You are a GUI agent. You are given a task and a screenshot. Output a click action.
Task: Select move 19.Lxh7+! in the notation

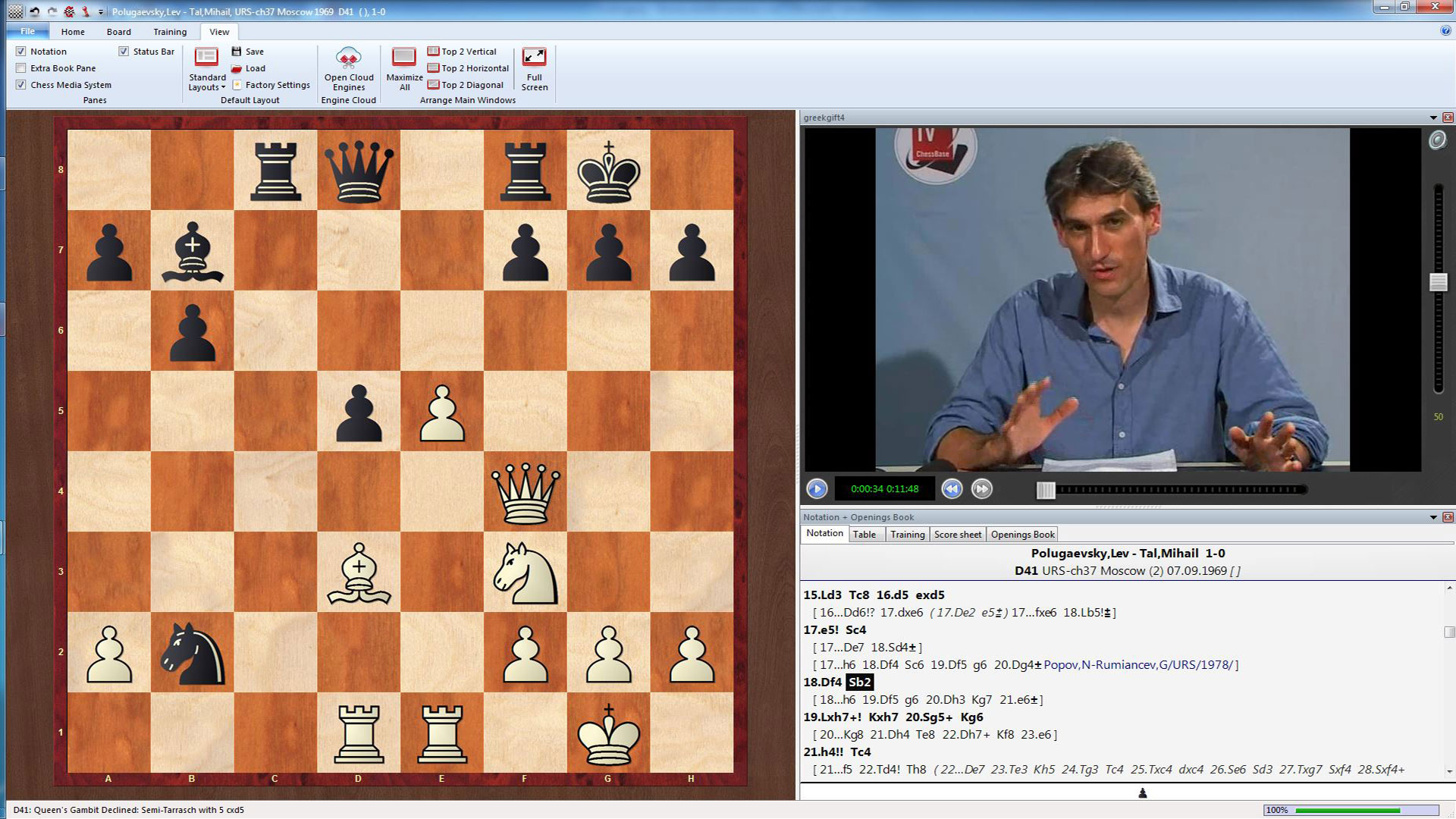(833, 717)
